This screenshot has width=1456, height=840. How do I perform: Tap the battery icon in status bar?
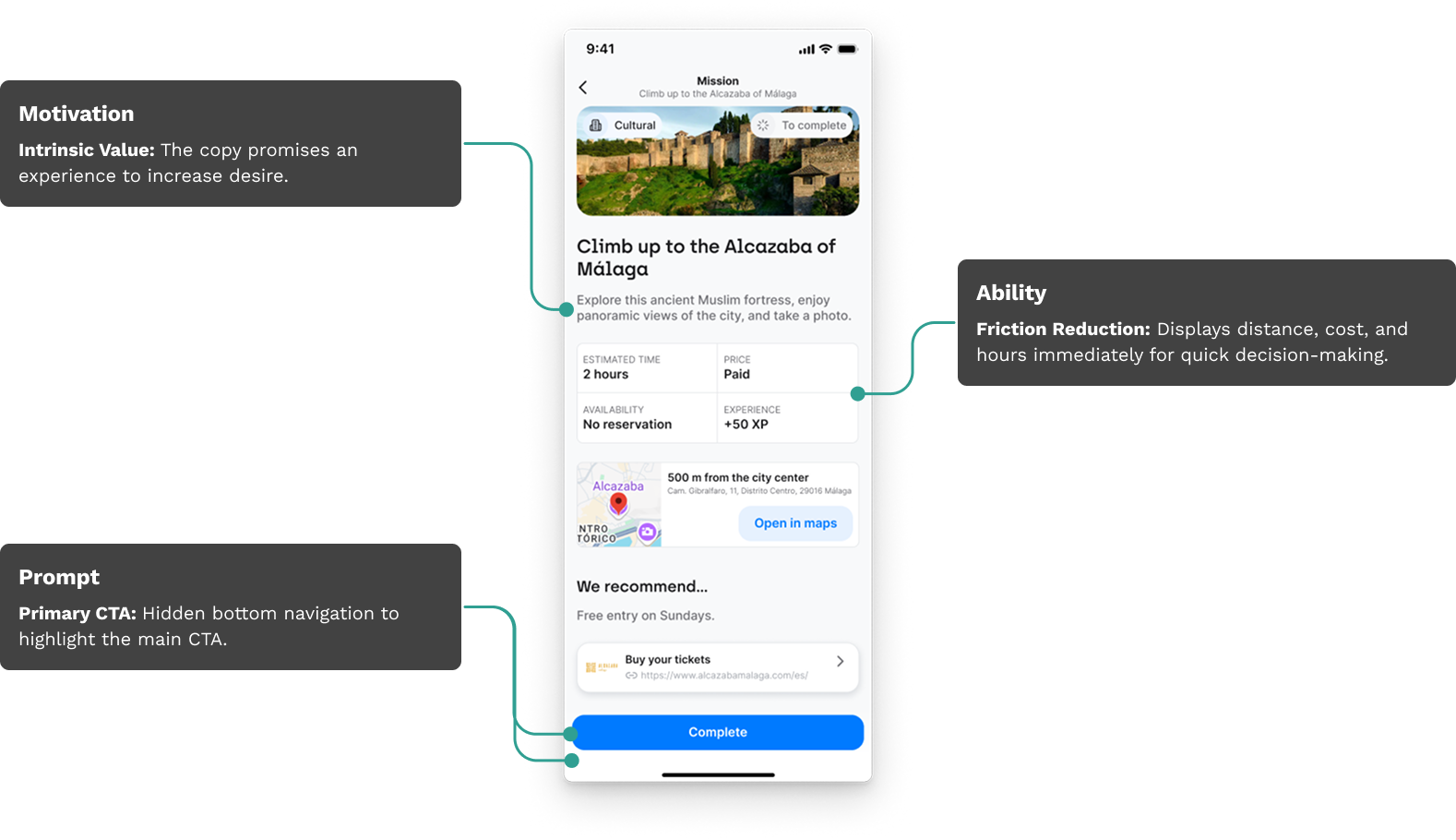[847, 49]
